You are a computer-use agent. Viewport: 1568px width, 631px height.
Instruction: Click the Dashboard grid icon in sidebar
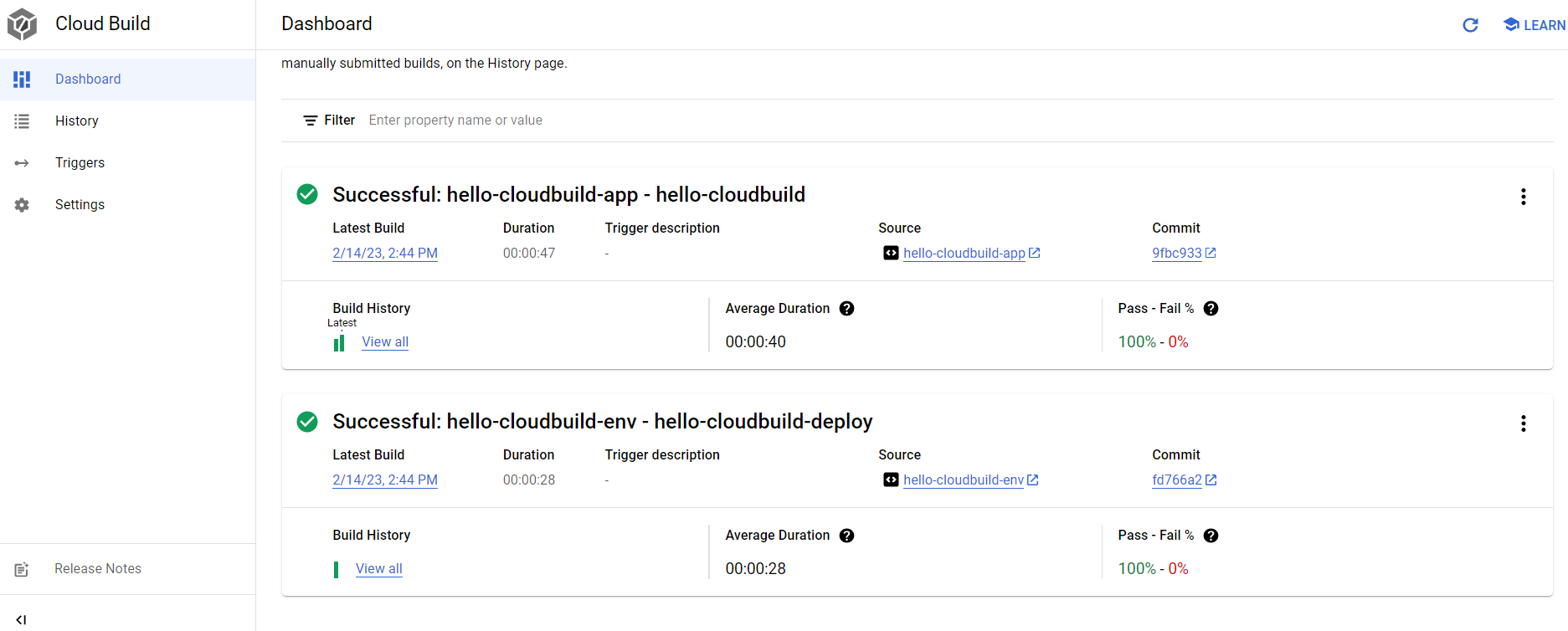(22, 80)
